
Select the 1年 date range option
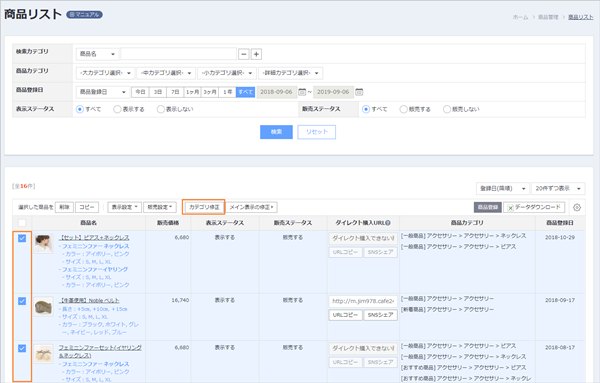tap(227, 92)
